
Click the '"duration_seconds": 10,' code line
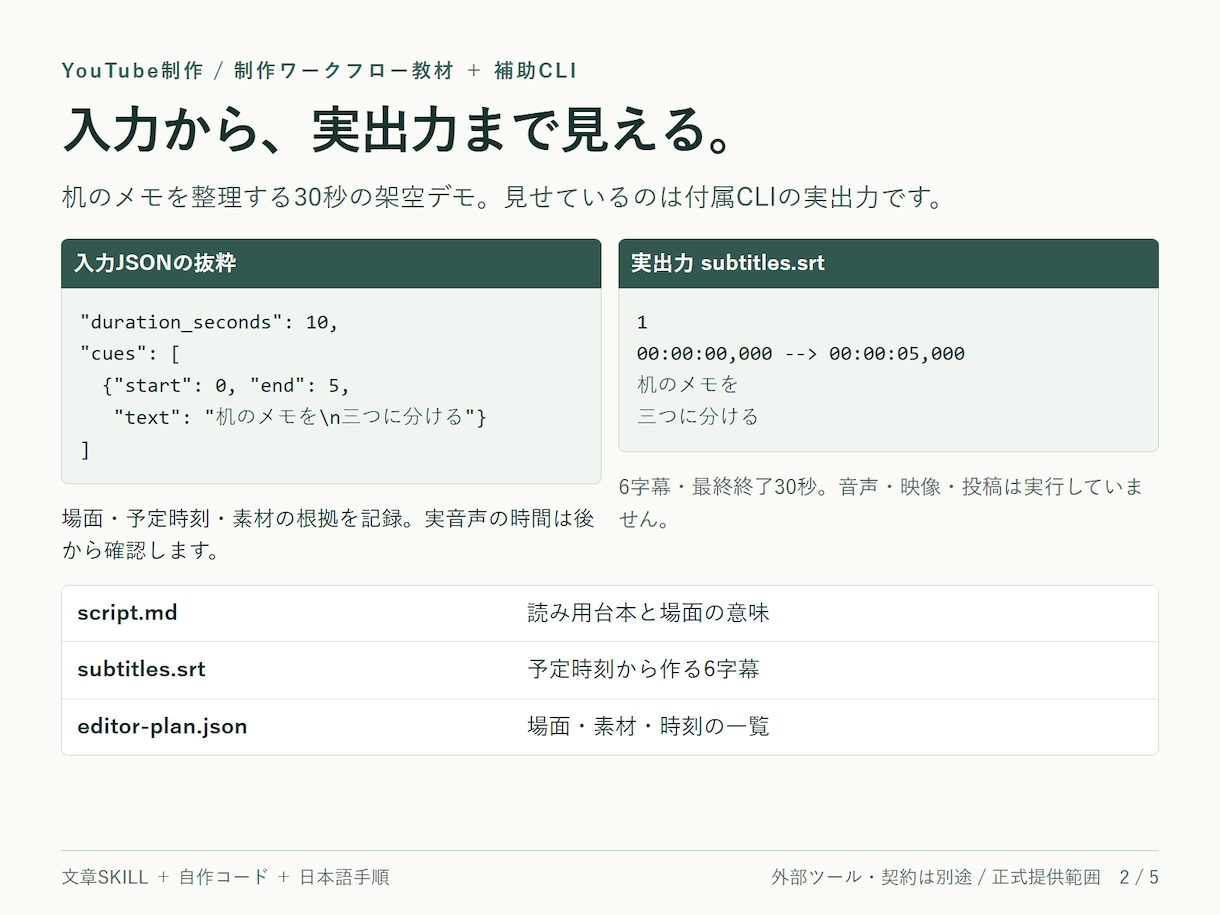[209, 322]
